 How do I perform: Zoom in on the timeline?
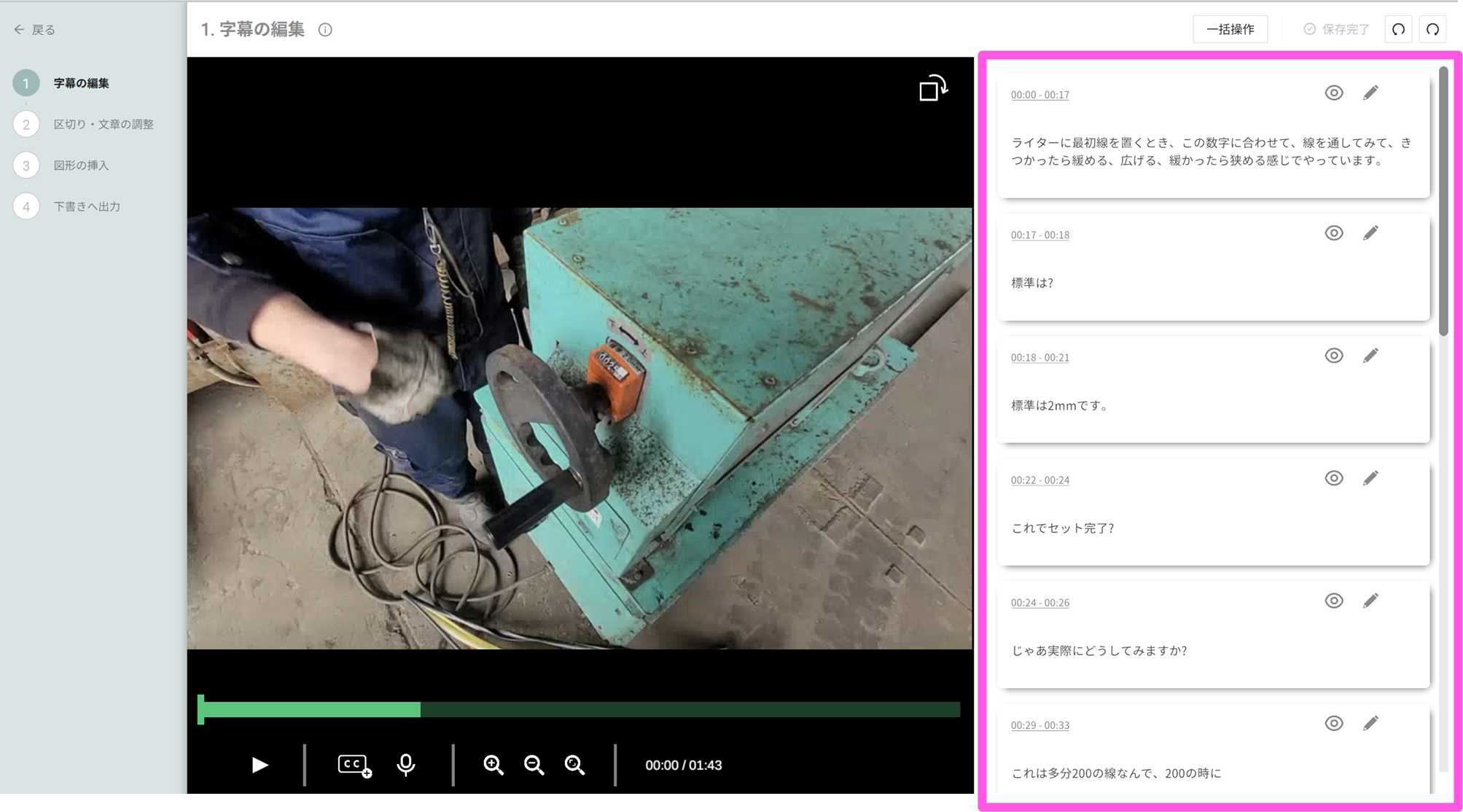pos(493,765)
